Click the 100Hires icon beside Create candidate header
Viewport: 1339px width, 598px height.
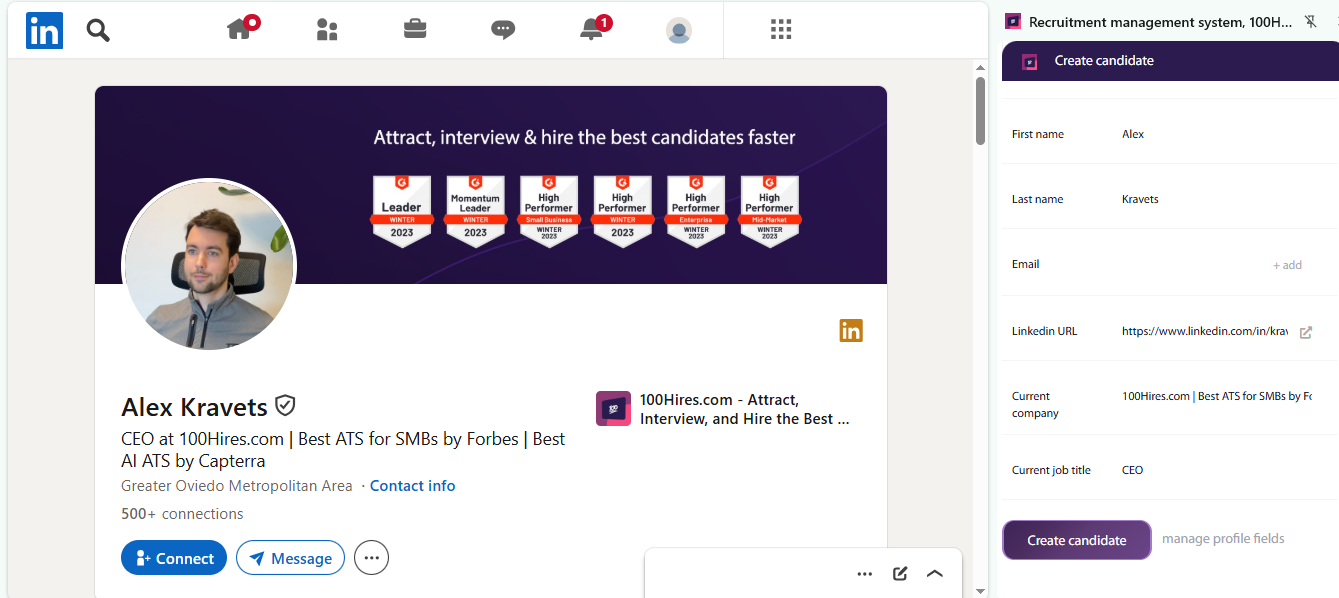(1030, 62)
